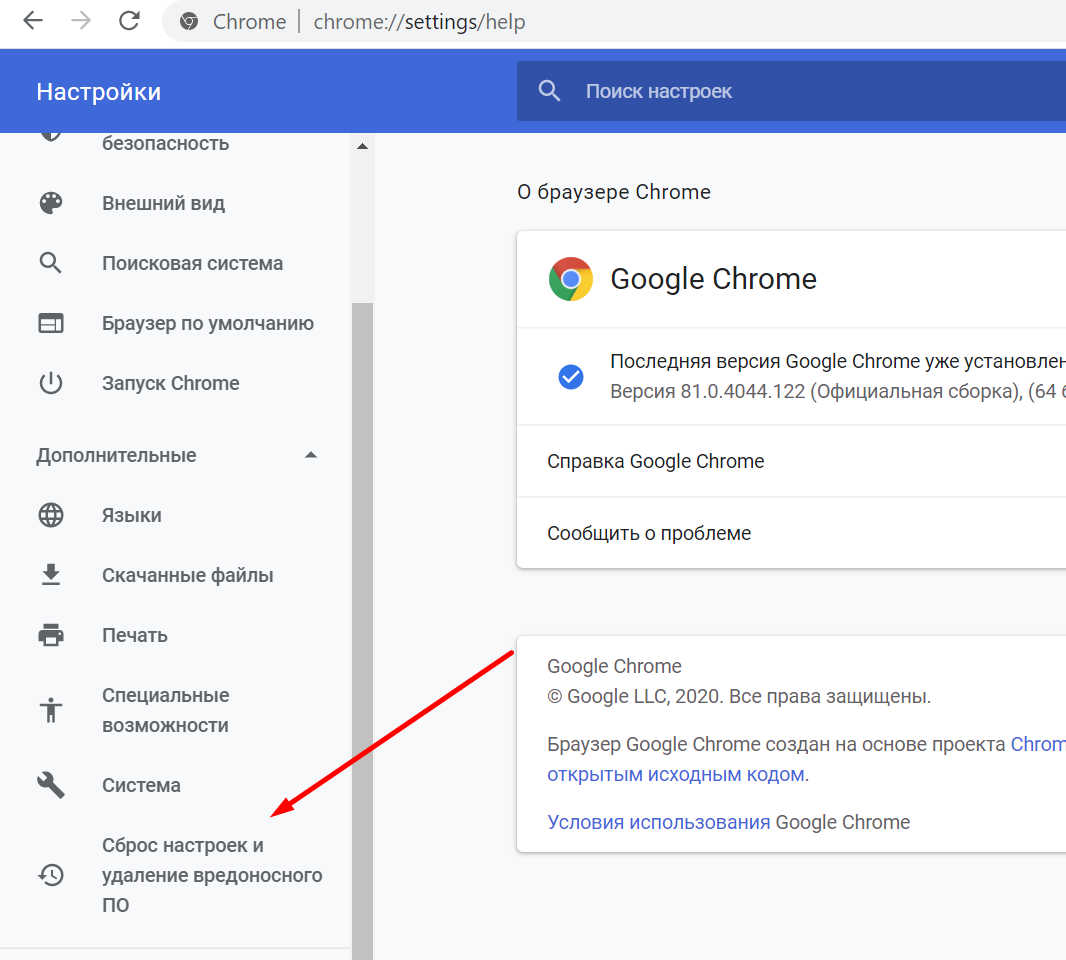Screen dimensions: 1066x960
Task: Open Сброс настроек и удаление вредоносного ПО
Action: (x=211, y=875)
